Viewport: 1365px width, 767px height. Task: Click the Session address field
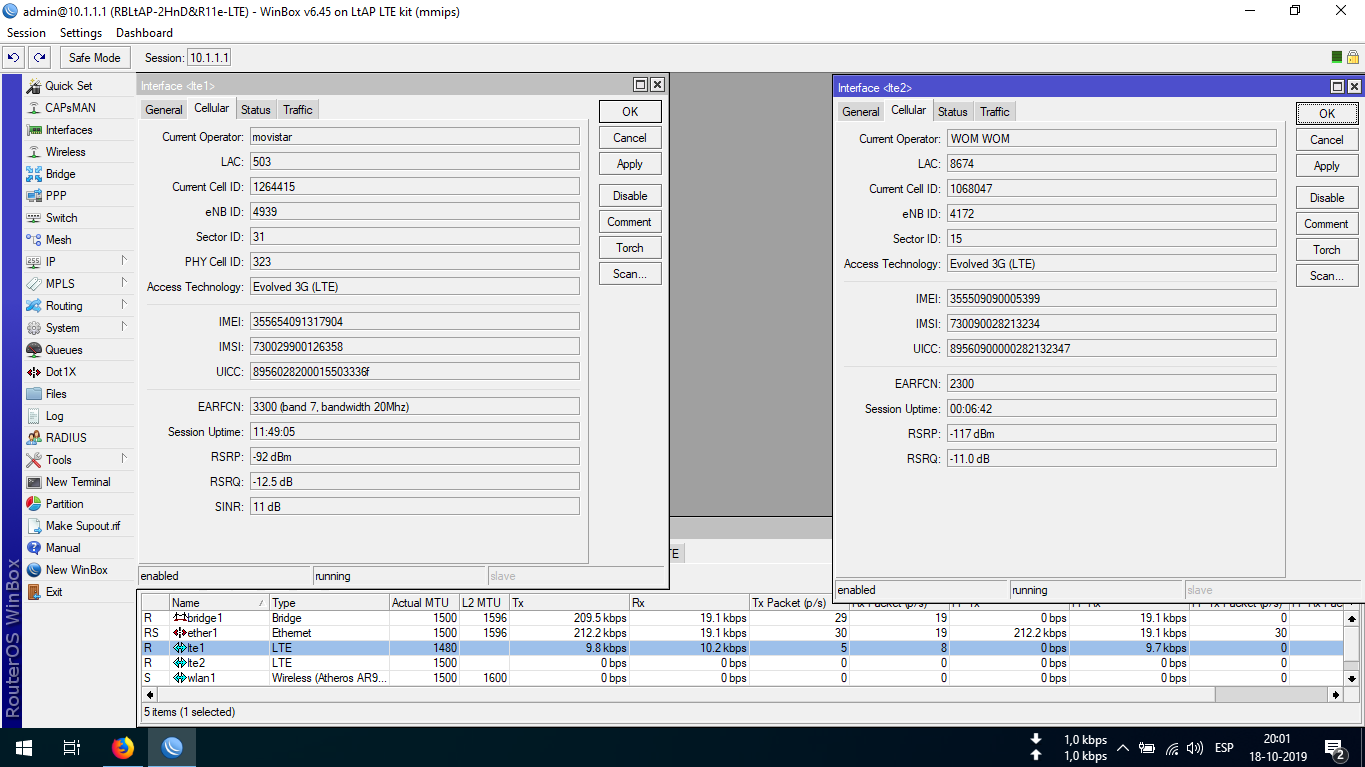point(209,57)
